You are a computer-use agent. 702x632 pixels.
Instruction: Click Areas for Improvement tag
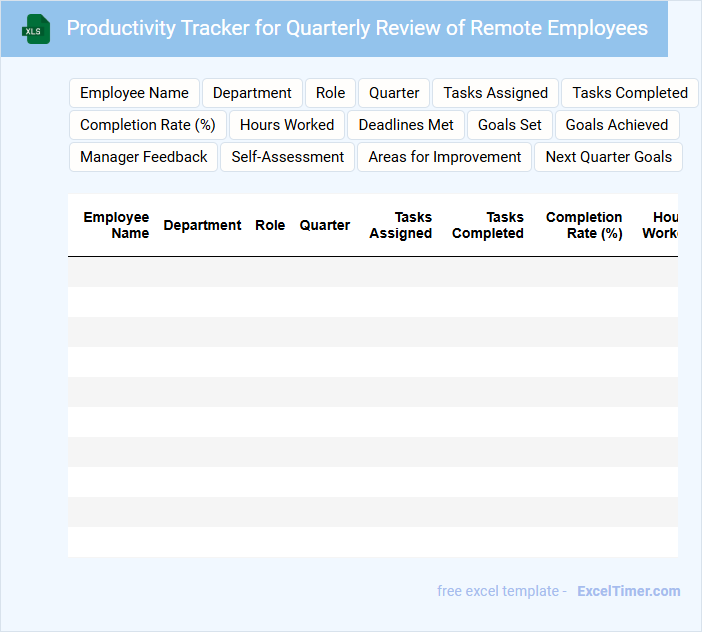[x=444, y=157]
